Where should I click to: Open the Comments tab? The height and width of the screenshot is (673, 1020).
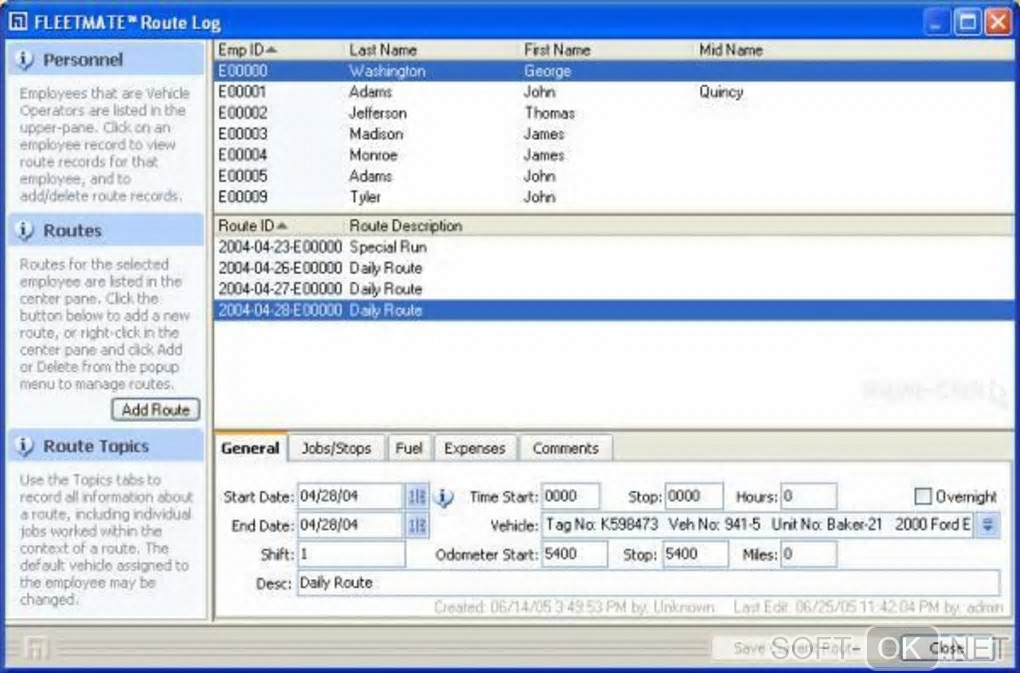tap(565, 449)
